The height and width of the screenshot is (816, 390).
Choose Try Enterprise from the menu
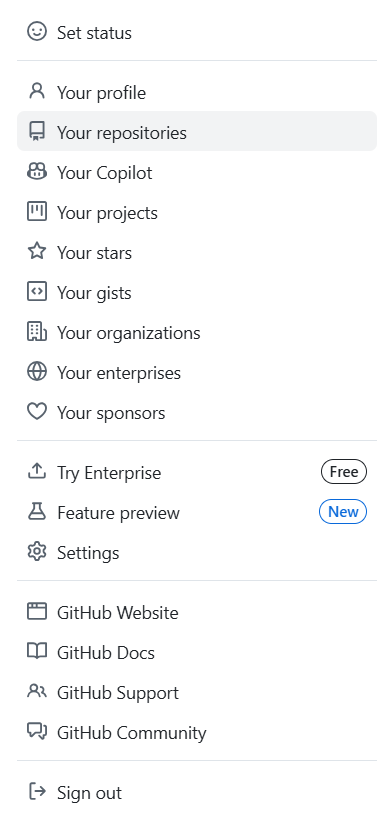[197, 473]
